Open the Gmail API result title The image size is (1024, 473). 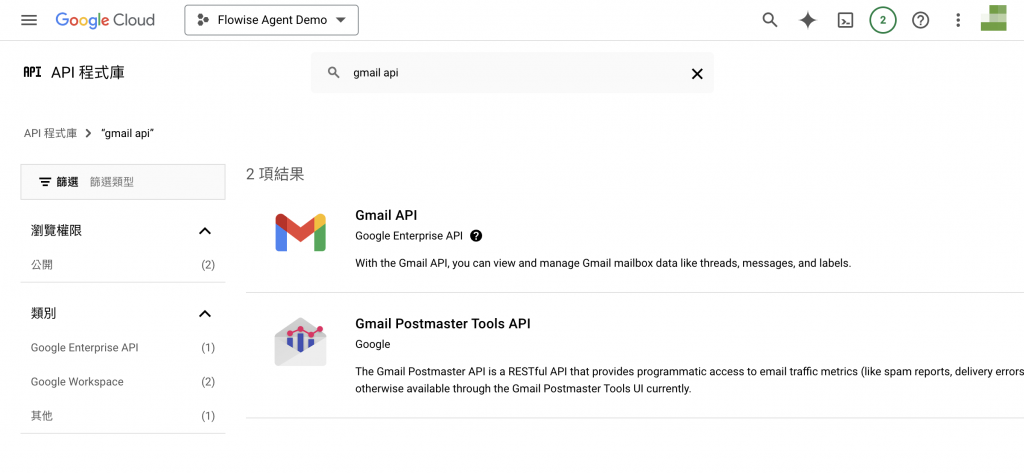click(x=386, y=215)
